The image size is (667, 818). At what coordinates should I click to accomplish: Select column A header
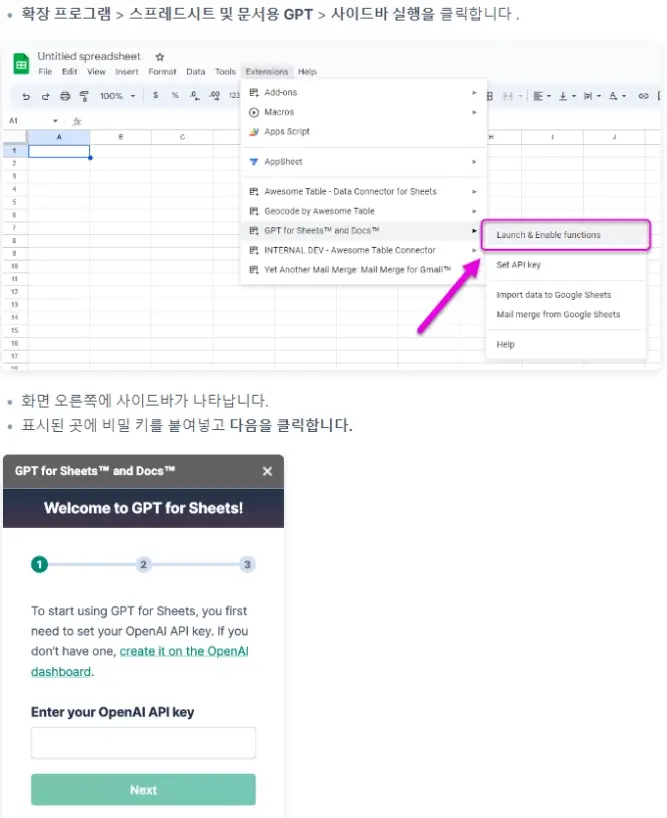(x=59, y=137)
